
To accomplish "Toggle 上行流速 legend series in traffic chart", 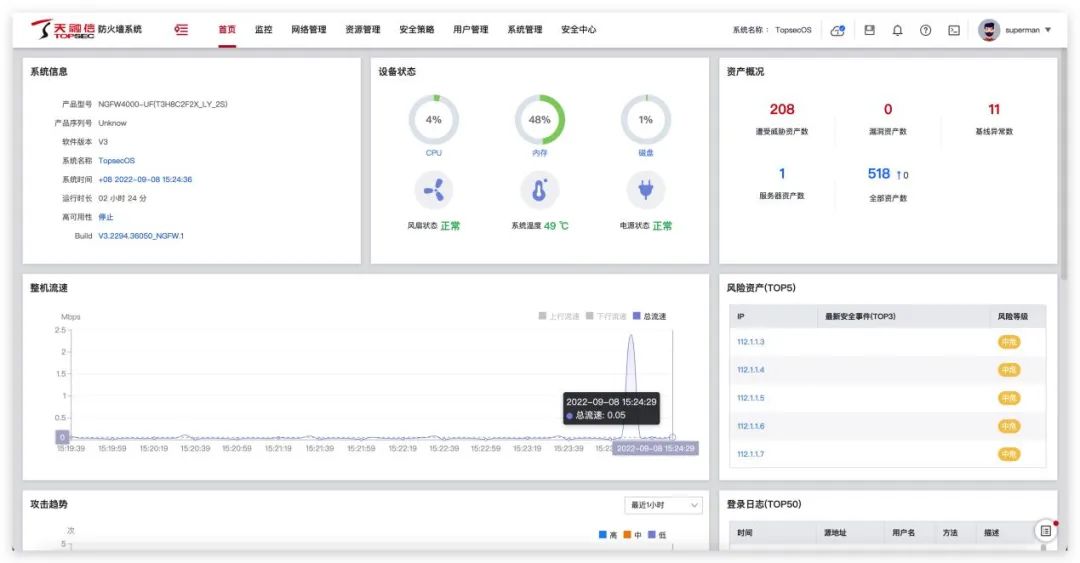I will (559, 316).
